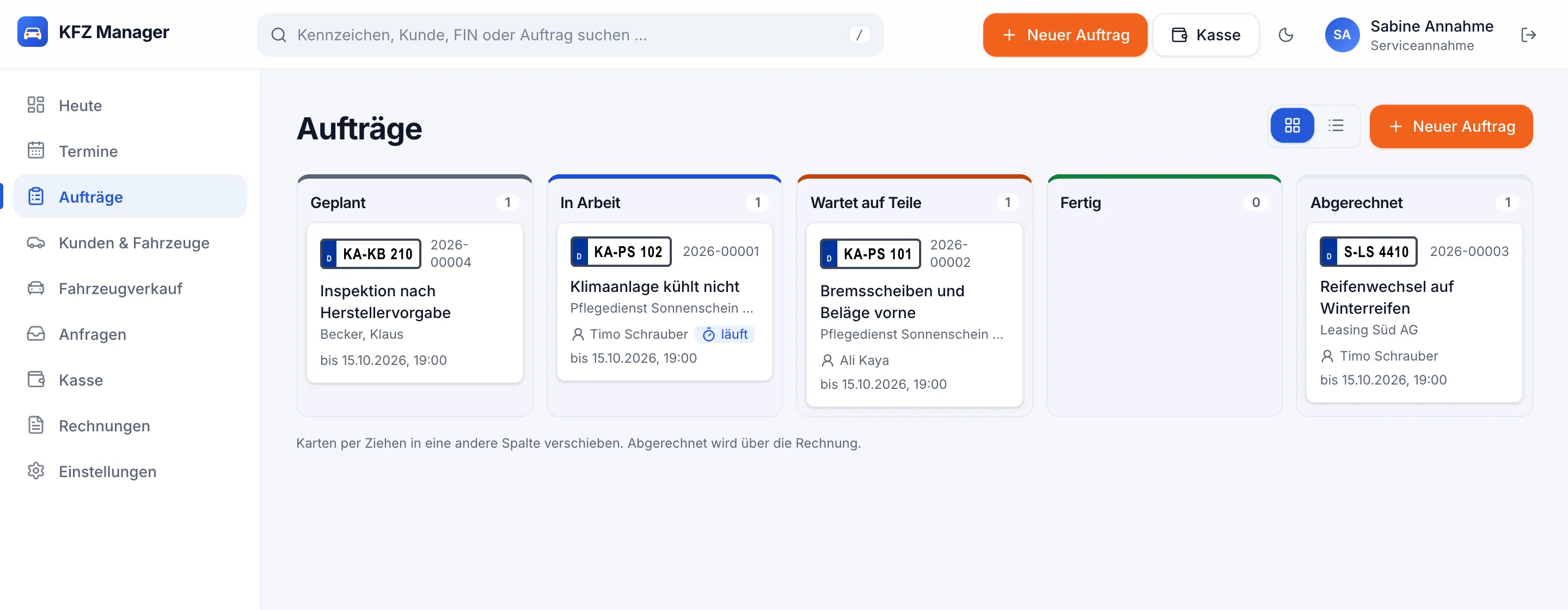The height and width of the screenshot is (610, 1568).
Task: Click the search magnifier icon
Action: tap(279, 35)
